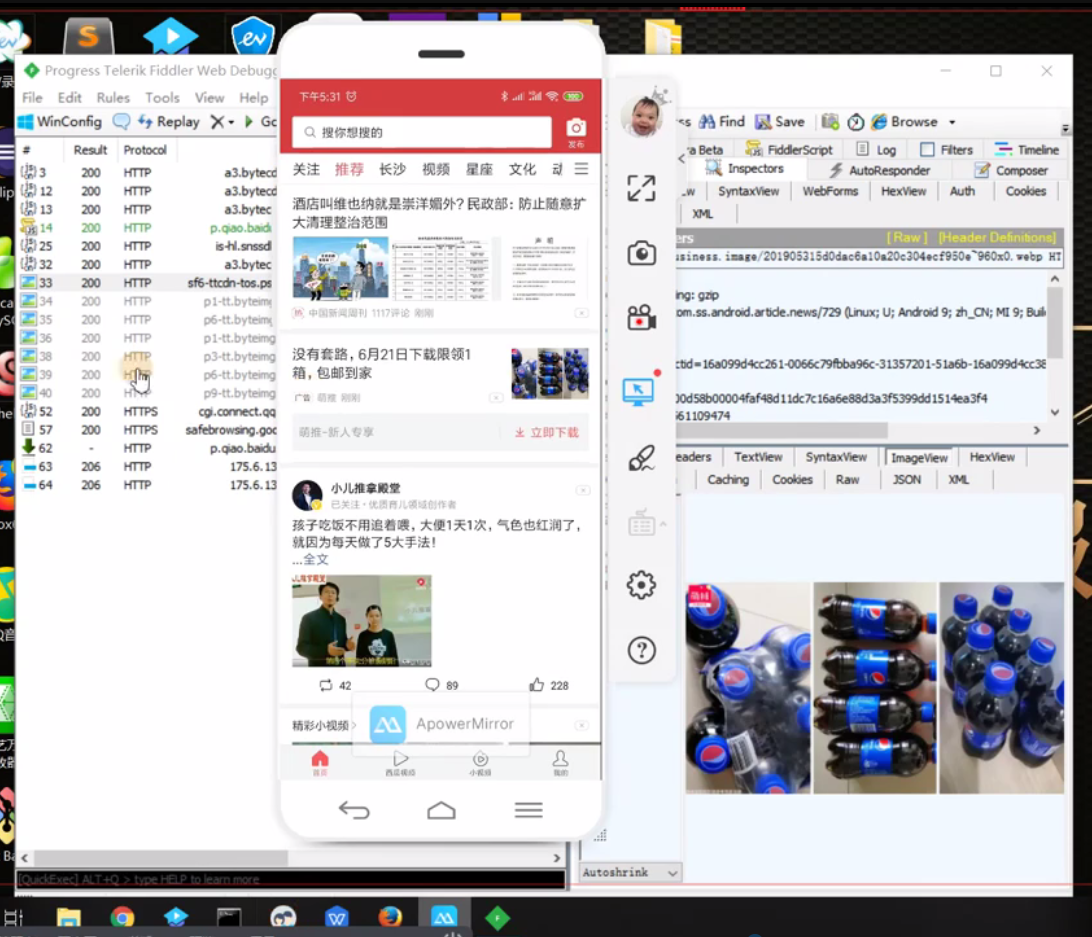1092x937 pixels.
Task: Open the Browse dropdown arrow in Fiddler
Action: (x=952, y=123)
